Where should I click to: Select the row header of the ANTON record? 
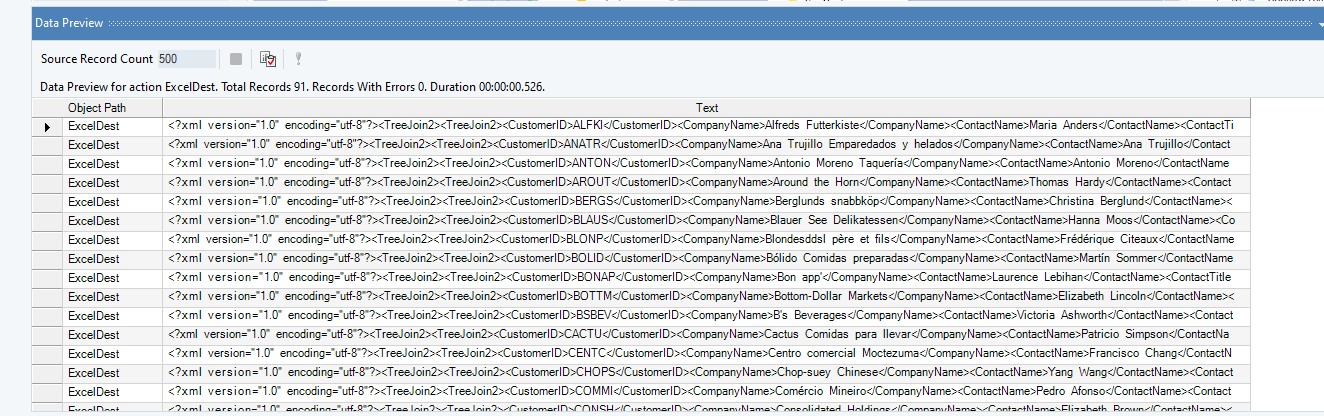pos(47,164)
